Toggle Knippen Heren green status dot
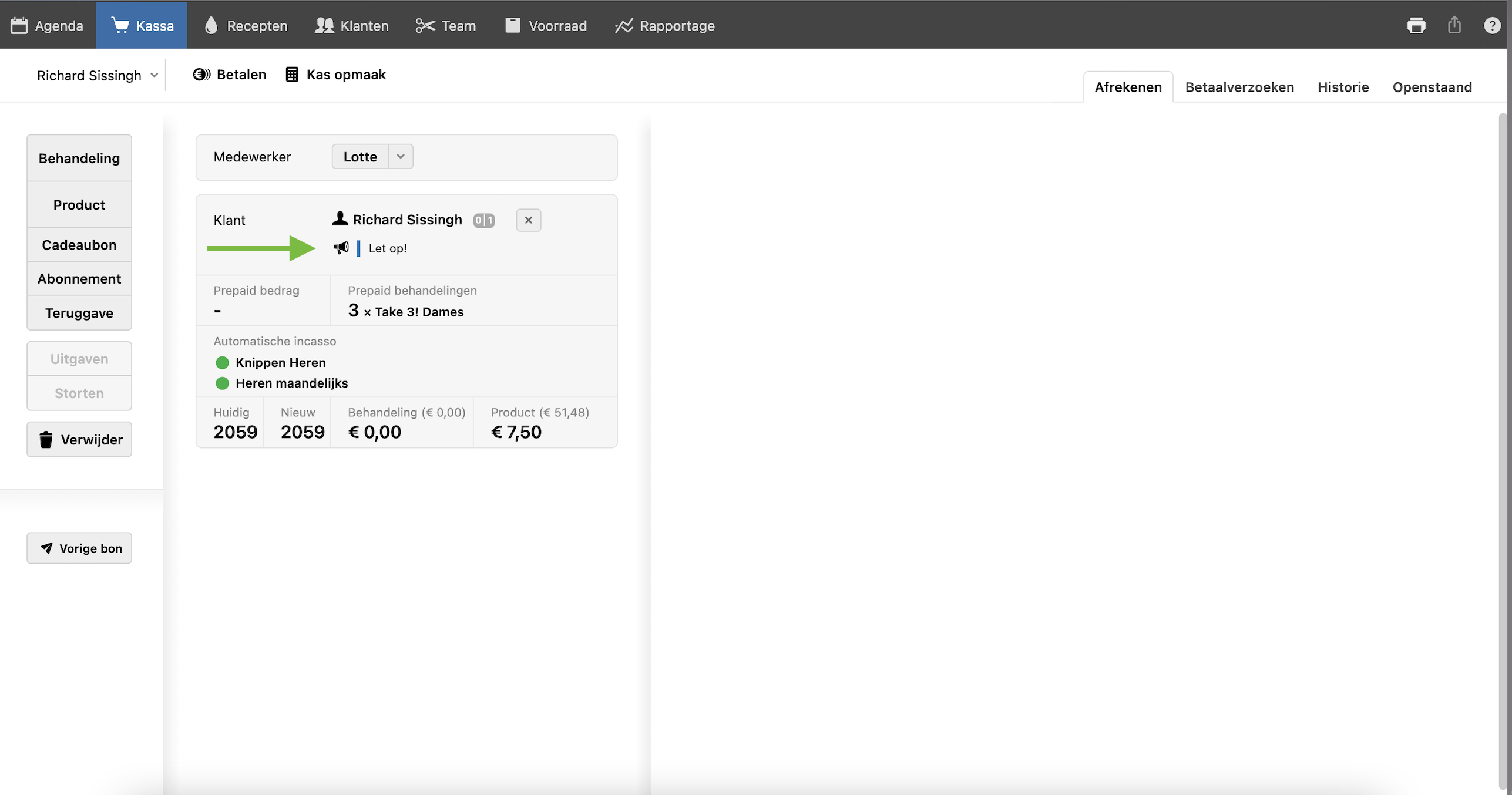The width and height of the screenshot is (1512, 795). [222, 362]
